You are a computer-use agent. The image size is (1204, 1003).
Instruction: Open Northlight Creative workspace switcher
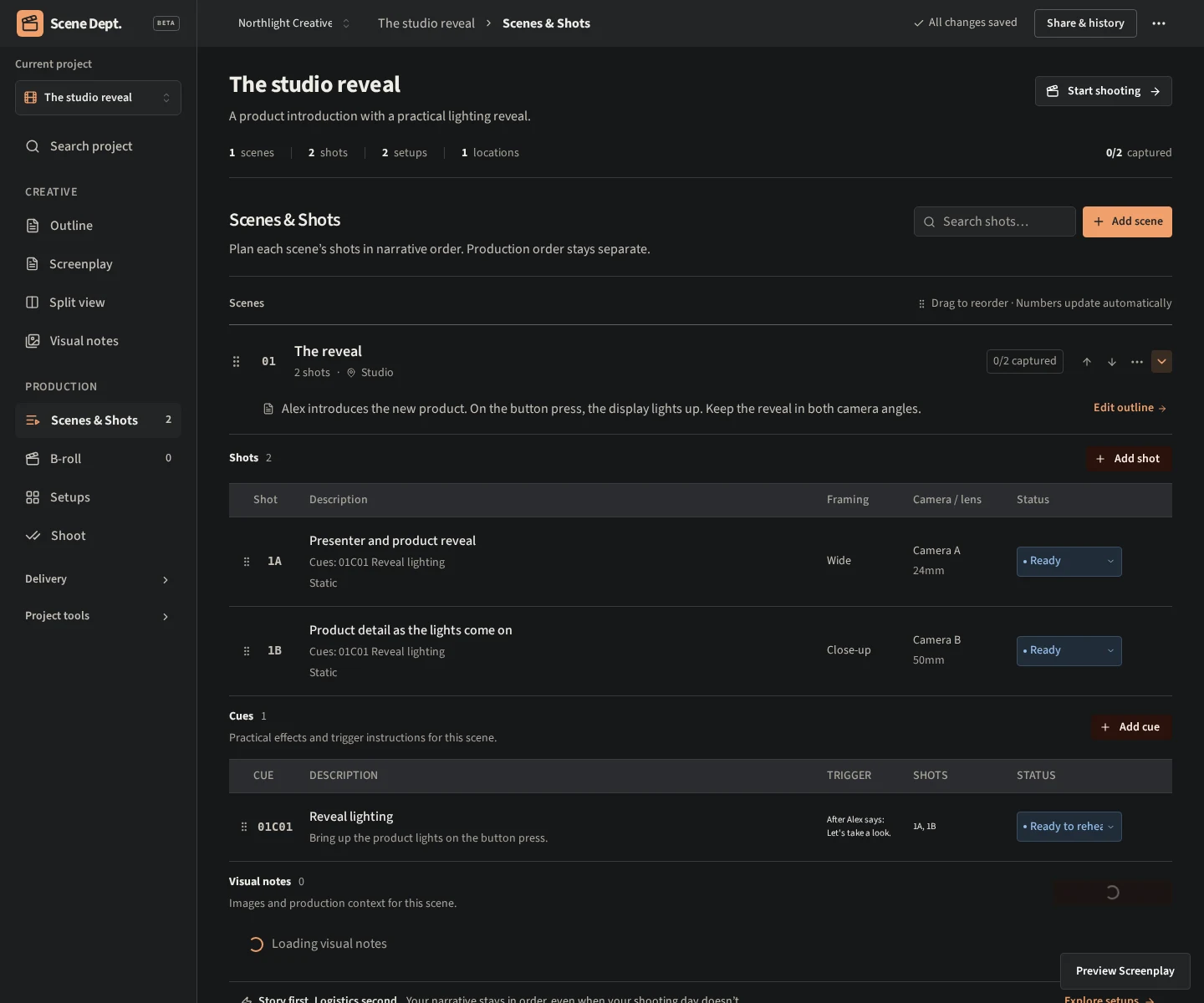293,23
